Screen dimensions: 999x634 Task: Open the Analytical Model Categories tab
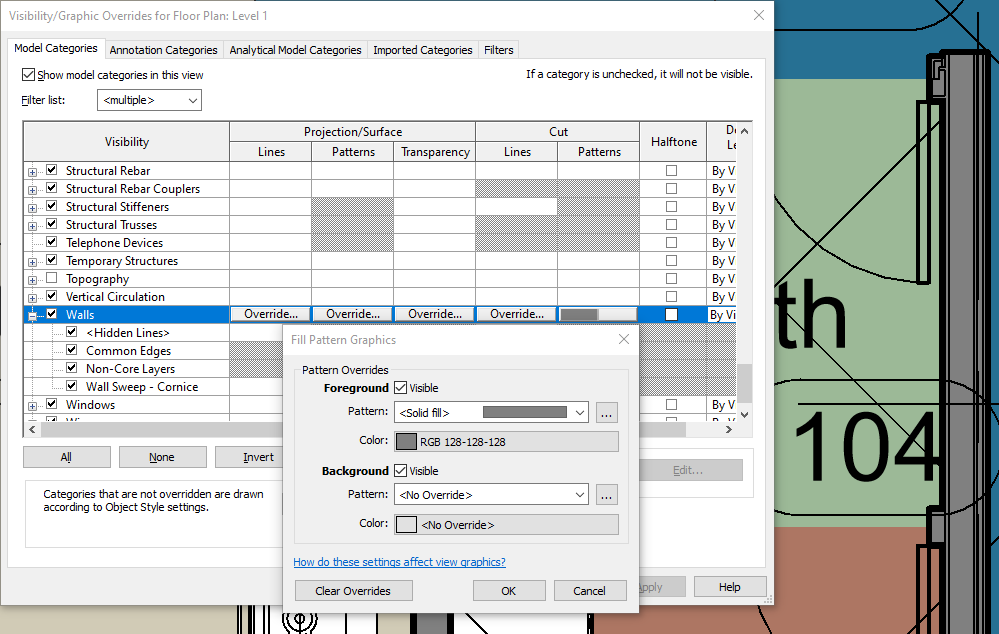tap(295, 50)
